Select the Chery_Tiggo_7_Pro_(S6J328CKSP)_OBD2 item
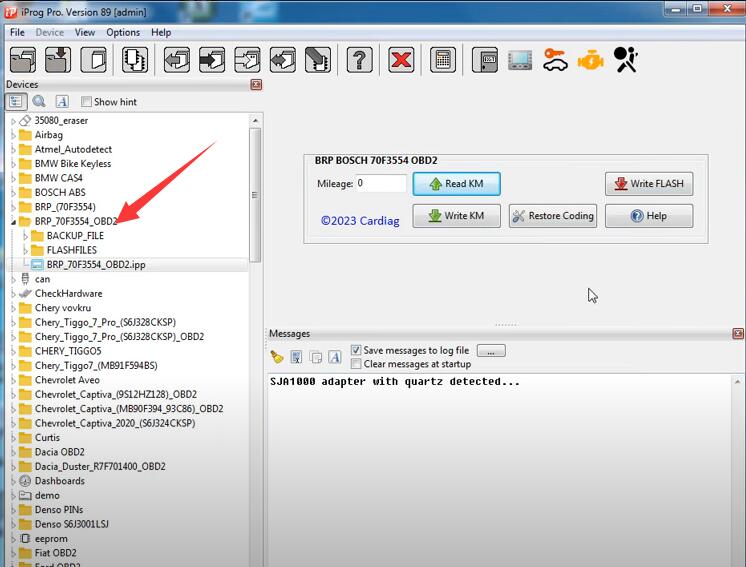The image size is (746, 567). point(119,337)
